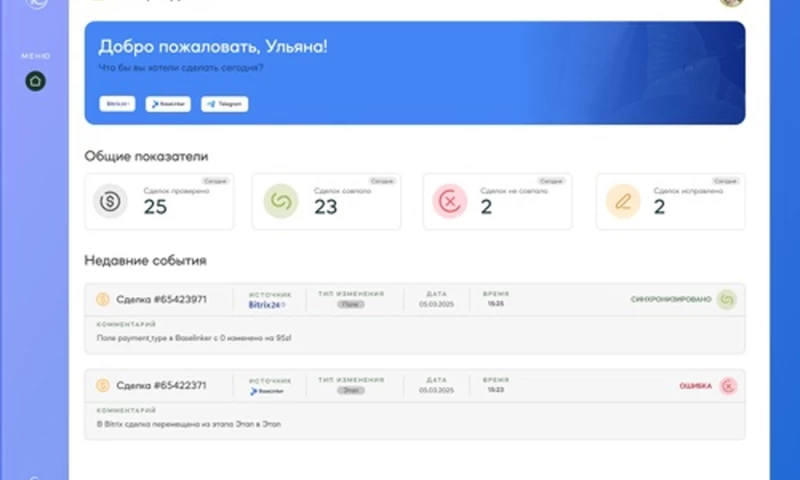This screenshot has height=480, width=800.
Task: Click the pencil icon in Сделок исправлено card
Action: coord(623,201)
